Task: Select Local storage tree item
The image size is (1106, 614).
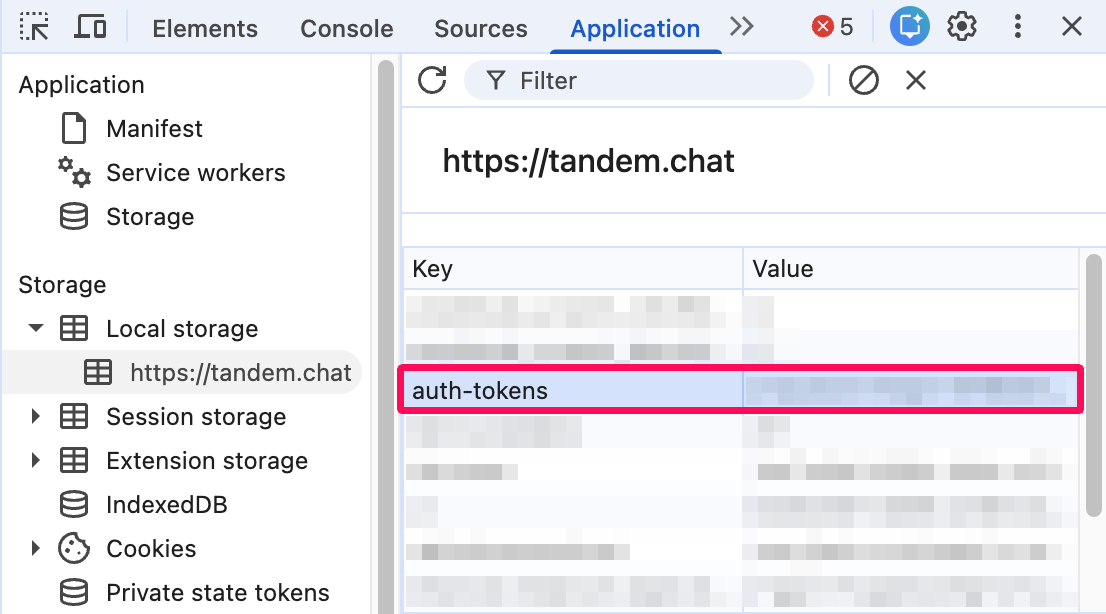Action: pyautogui.click(x=182, y=328)
